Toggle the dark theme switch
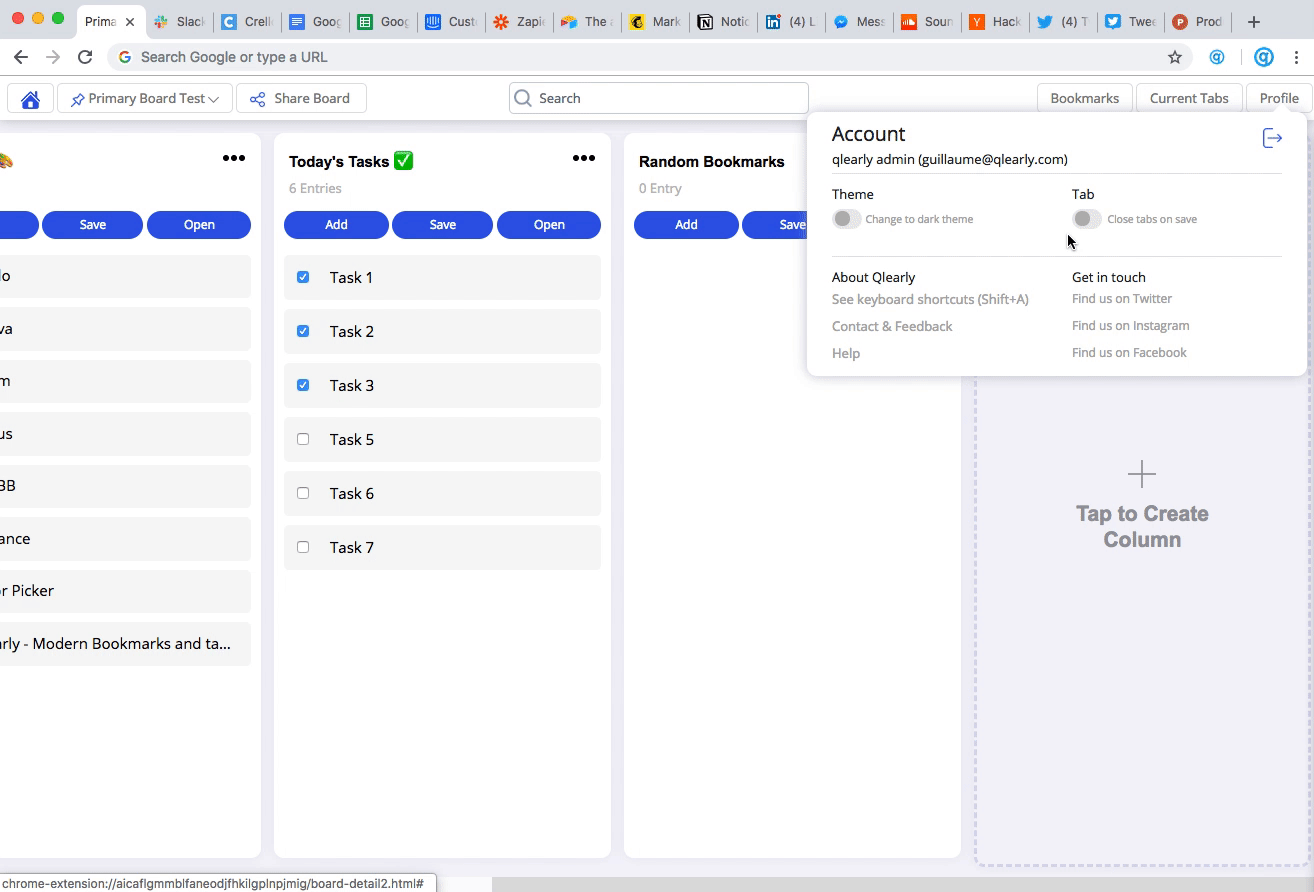This screenshot has width=1314, height=892. click(846, 219)
